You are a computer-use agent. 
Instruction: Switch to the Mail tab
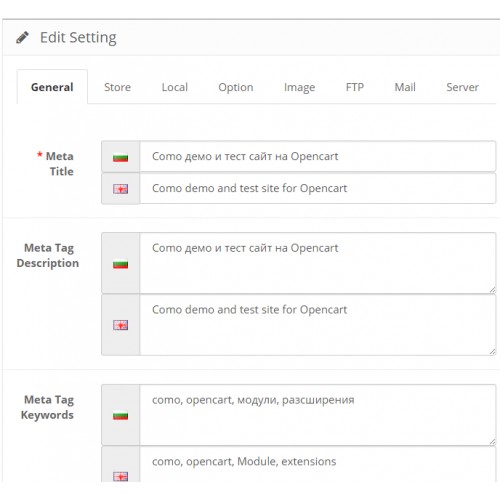pyautogui.click(x=405, y=87)
